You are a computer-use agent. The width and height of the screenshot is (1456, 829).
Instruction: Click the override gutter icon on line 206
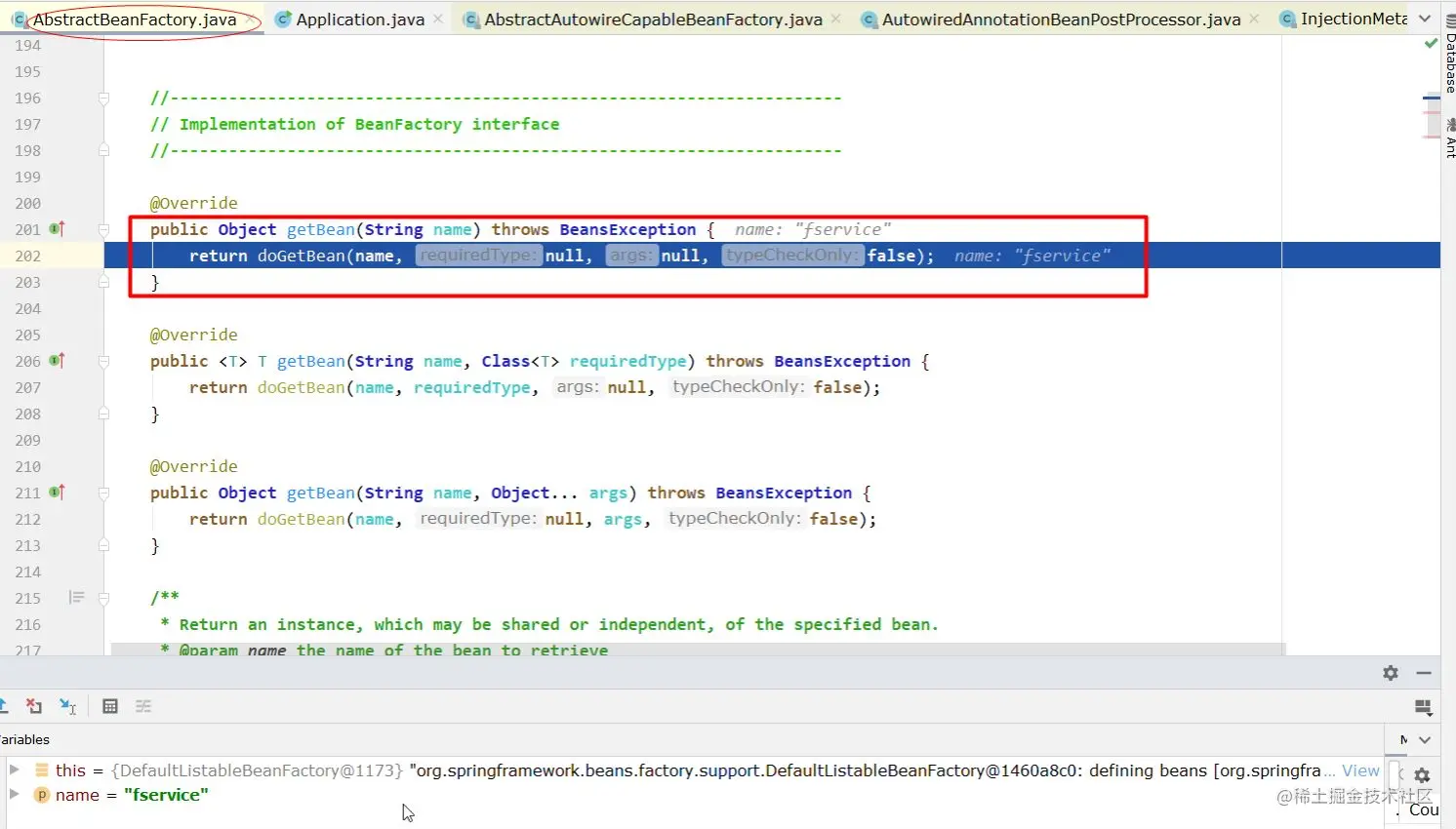pos(58,361)
